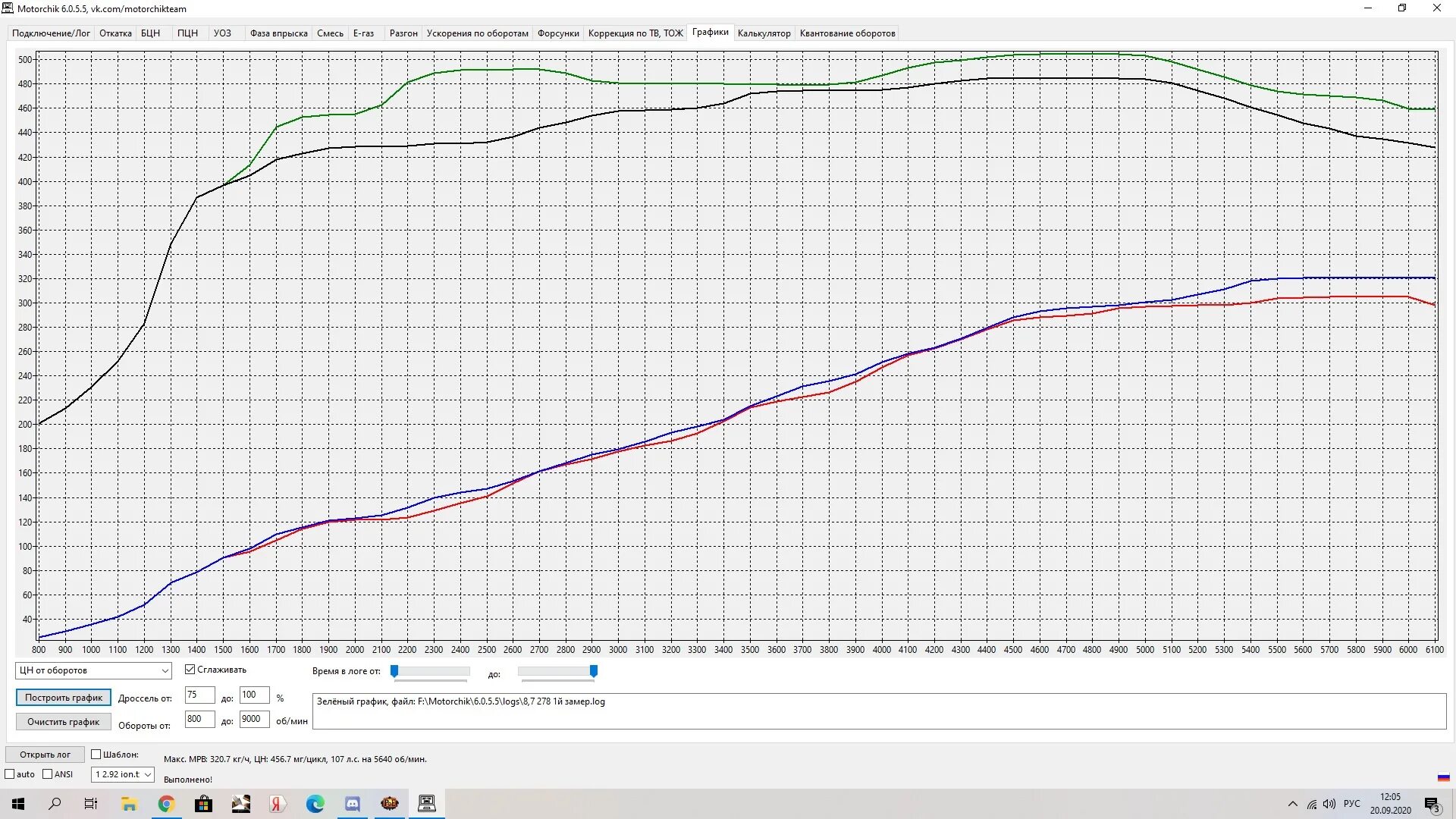1456x819 pixels.
Task: Click the Обороты до field with 9000
Action: point(254,720)
